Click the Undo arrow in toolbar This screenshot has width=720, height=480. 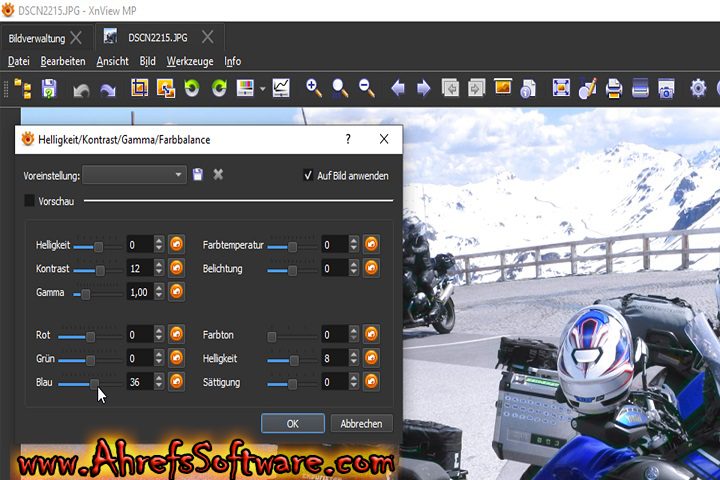pyautogui.click(x=81, y=89)
